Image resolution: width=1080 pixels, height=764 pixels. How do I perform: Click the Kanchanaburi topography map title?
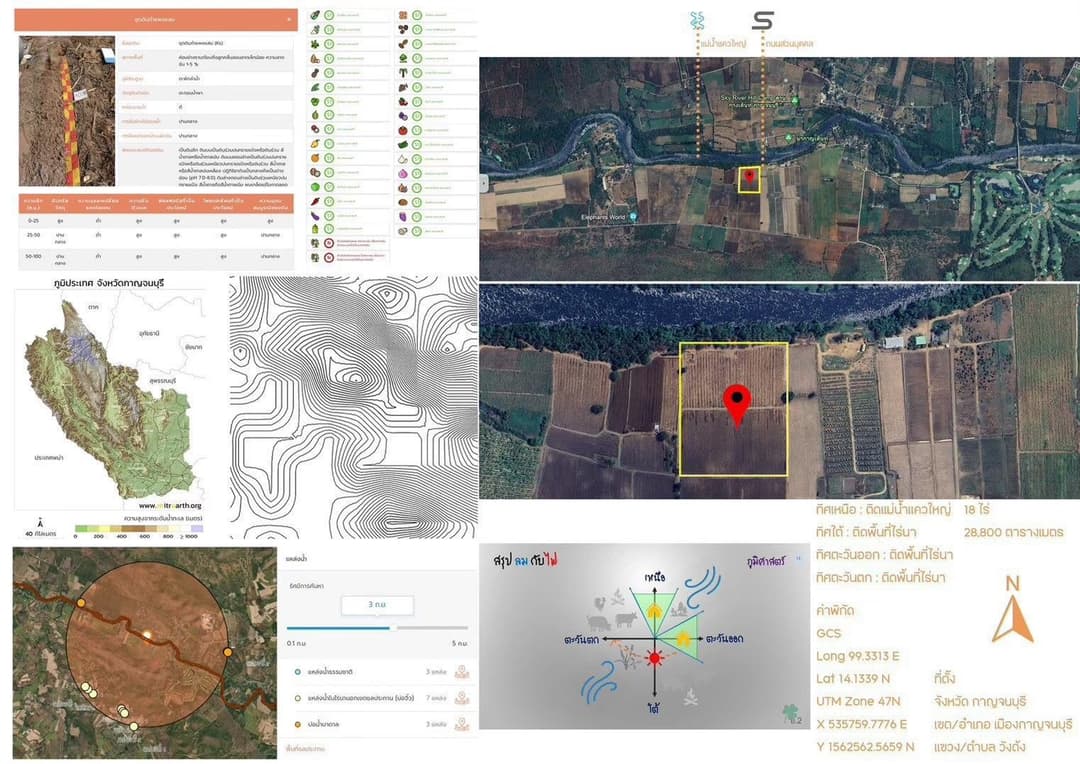coord(109,282)
